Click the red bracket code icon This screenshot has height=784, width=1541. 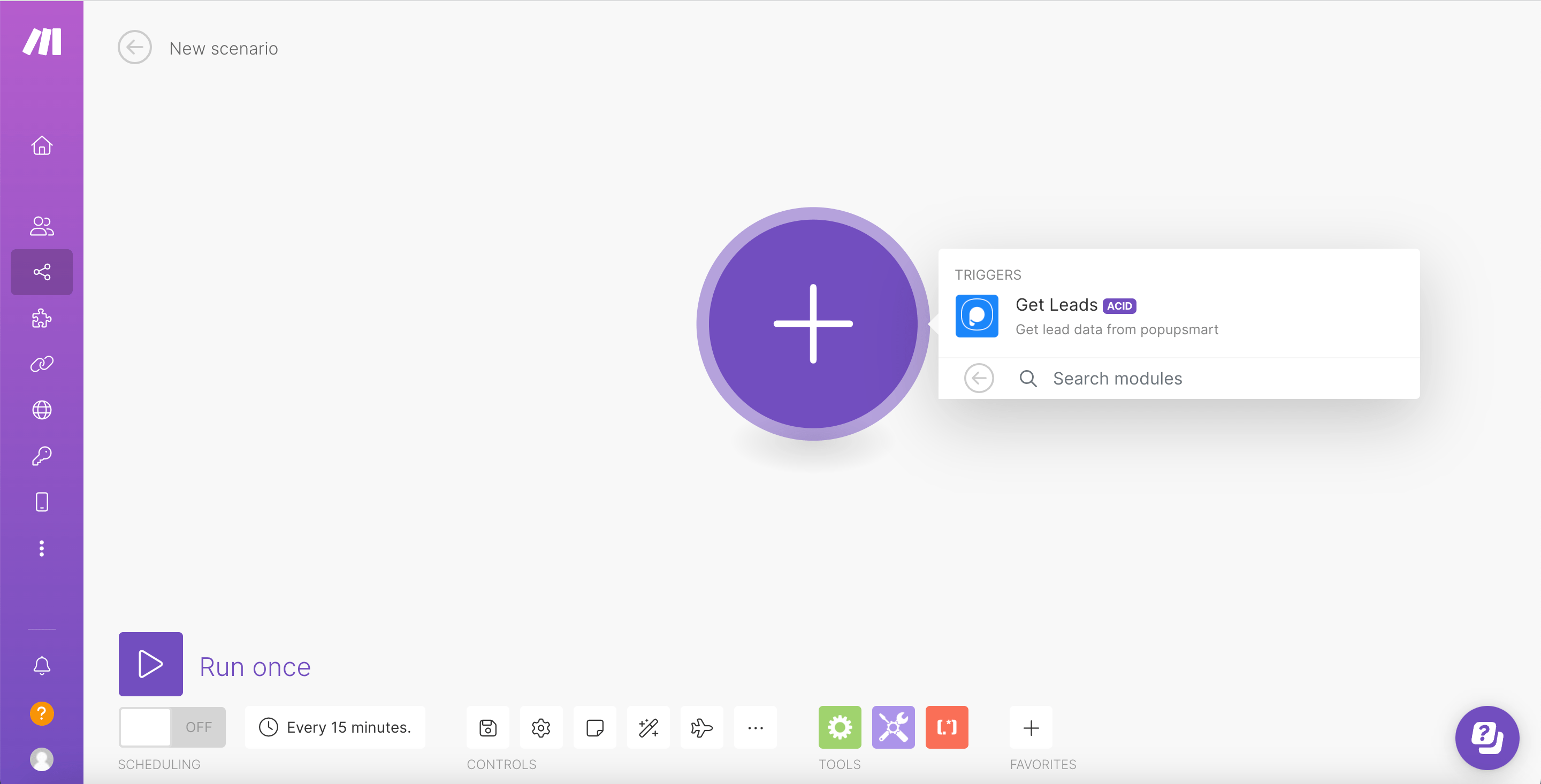click(x=947, y=726)
